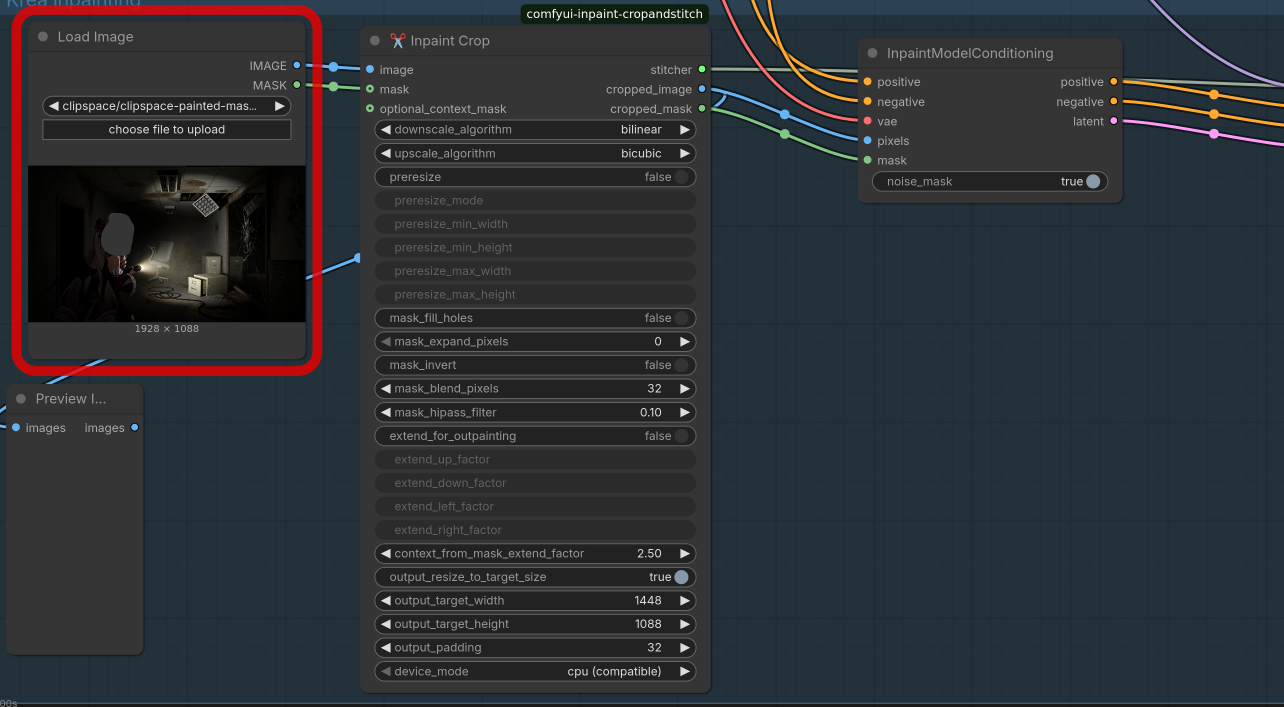
Task: Increase mask_expand_pixels with right arrow
Action: (x=685, y=342)
